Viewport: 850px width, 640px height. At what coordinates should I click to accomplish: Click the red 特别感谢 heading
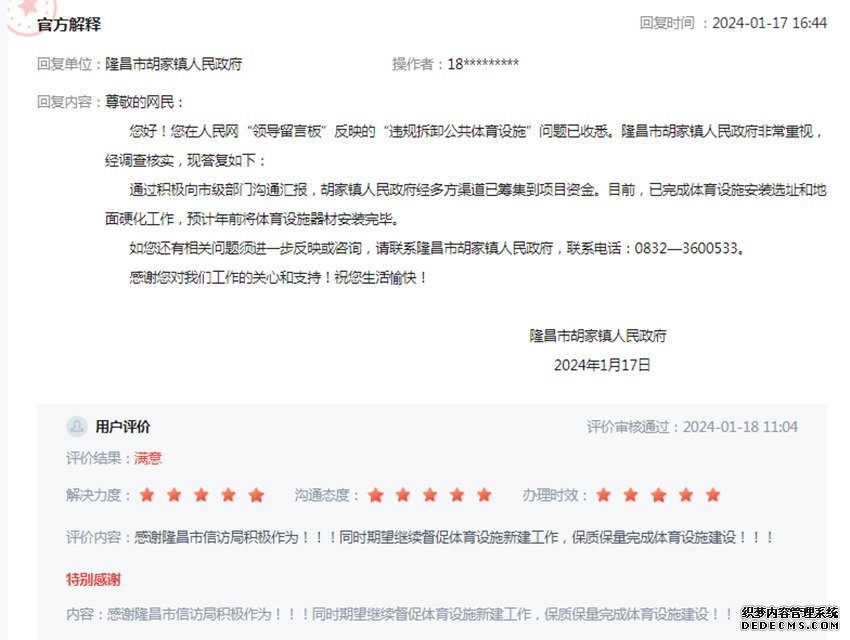click(93, 580)
